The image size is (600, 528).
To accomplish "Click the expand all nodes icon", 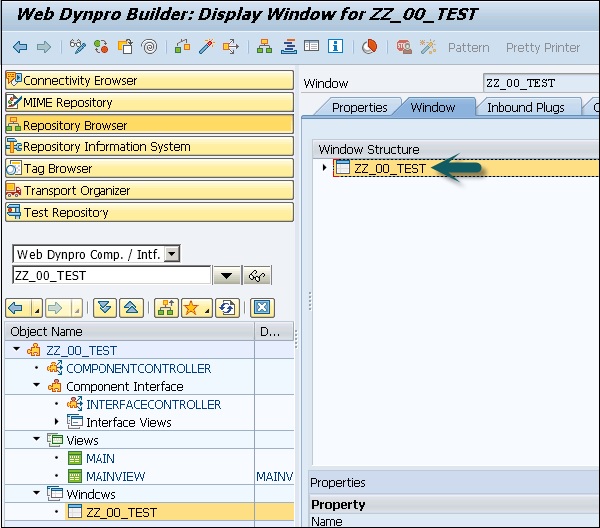I will click(x=105, y=308).
